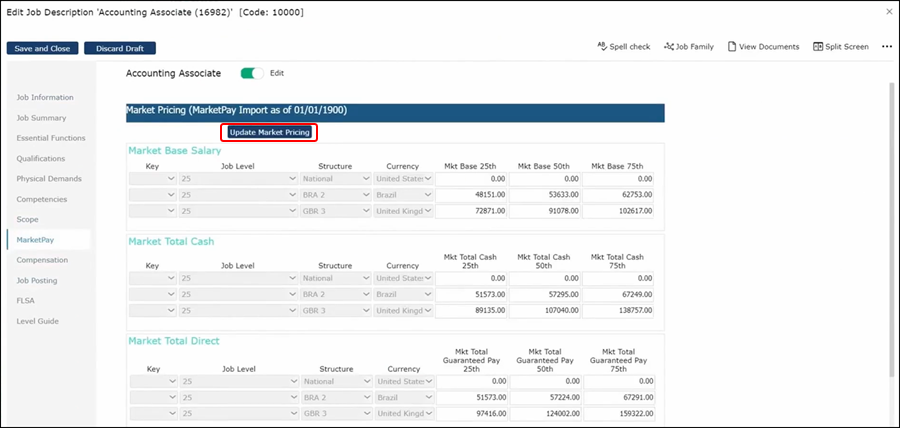This screenshot has width=900, height=428.
Task: Go to the Compensation section
Action: (x=42, y=260)
